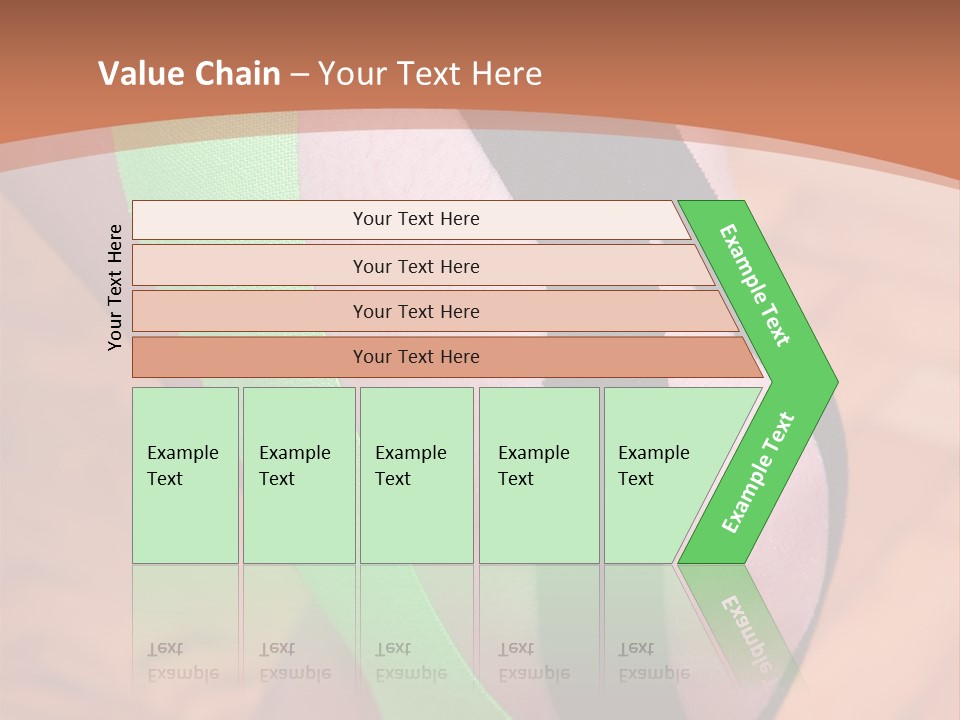Click the mirrored reflection text below the fourth box
The height and width of the screenshot is (720, 960).
534,661
